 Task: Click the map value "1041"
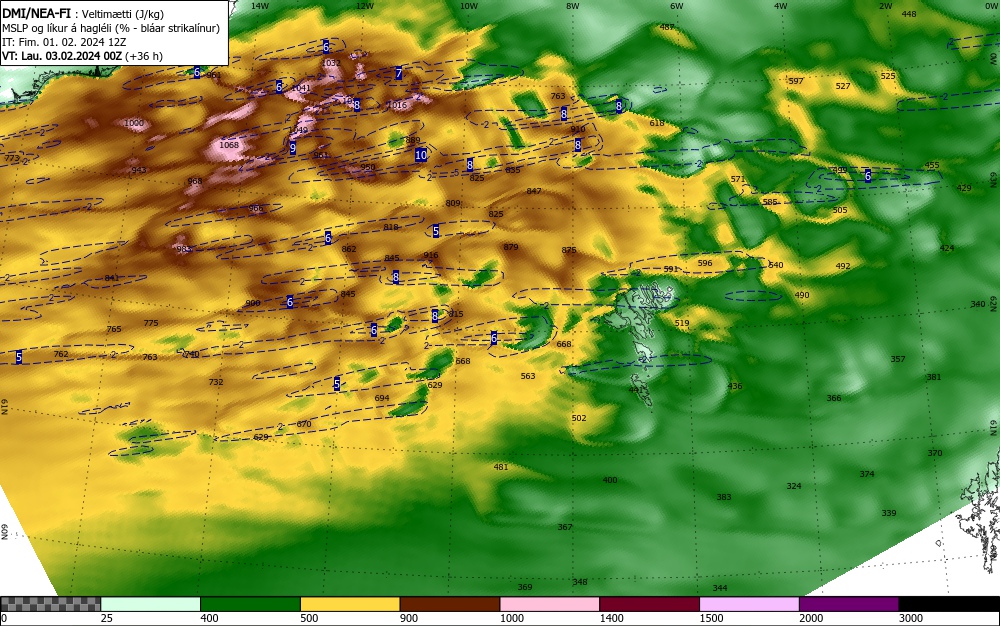301,88
